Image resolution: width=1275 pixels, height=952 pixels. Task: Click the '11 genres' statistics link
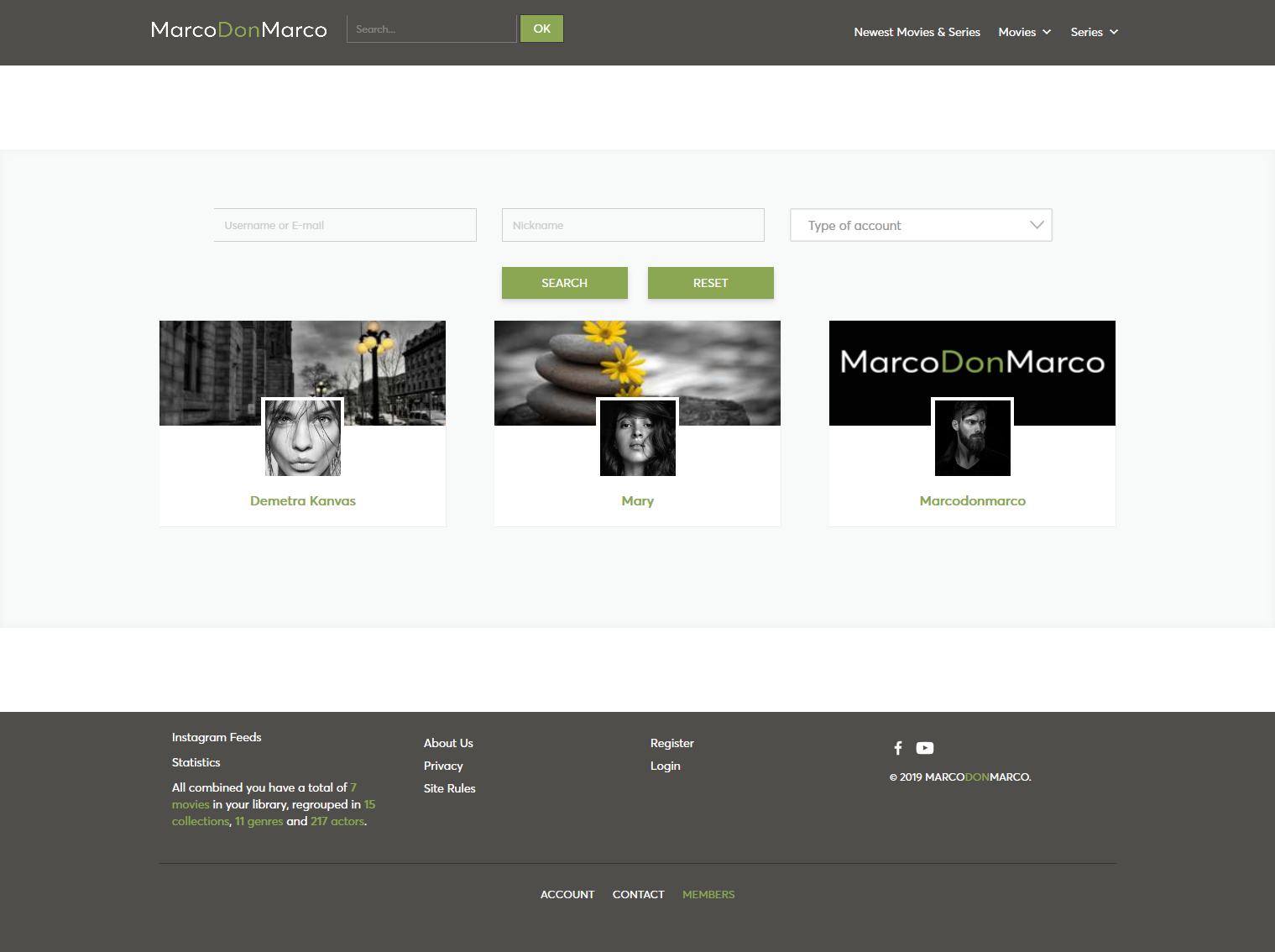coord(259,821)
